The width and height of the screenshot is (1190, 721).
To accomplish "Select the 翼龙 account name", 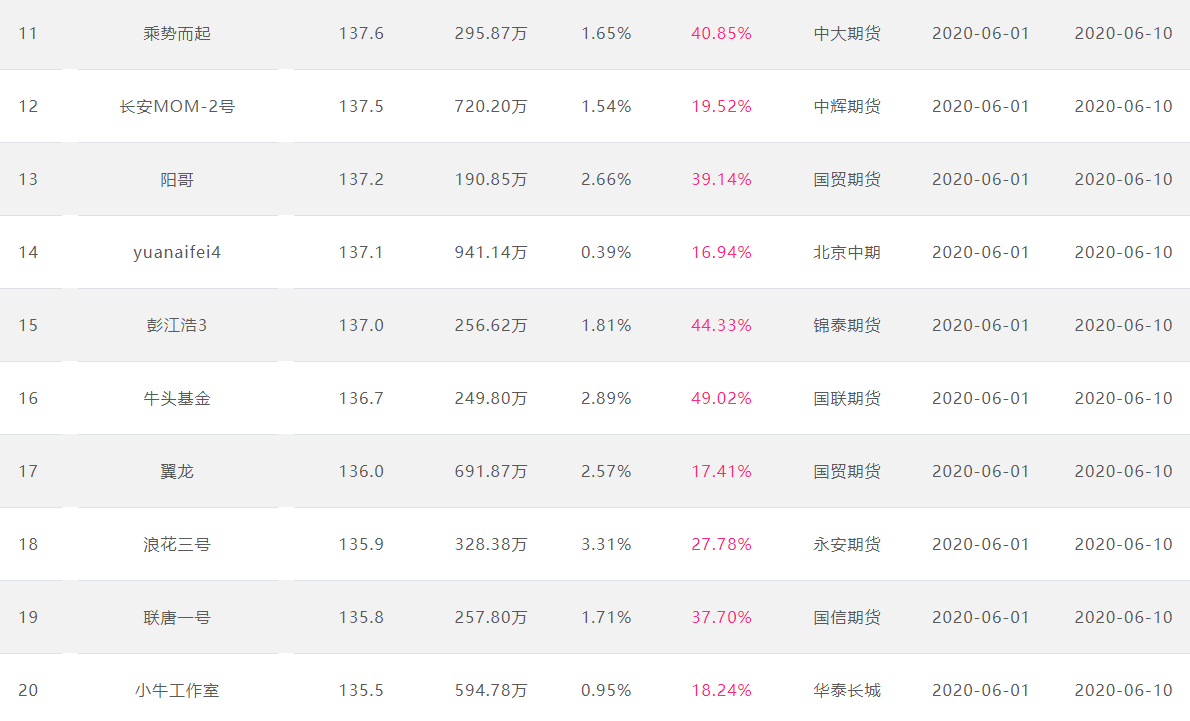I will (177, 471).
